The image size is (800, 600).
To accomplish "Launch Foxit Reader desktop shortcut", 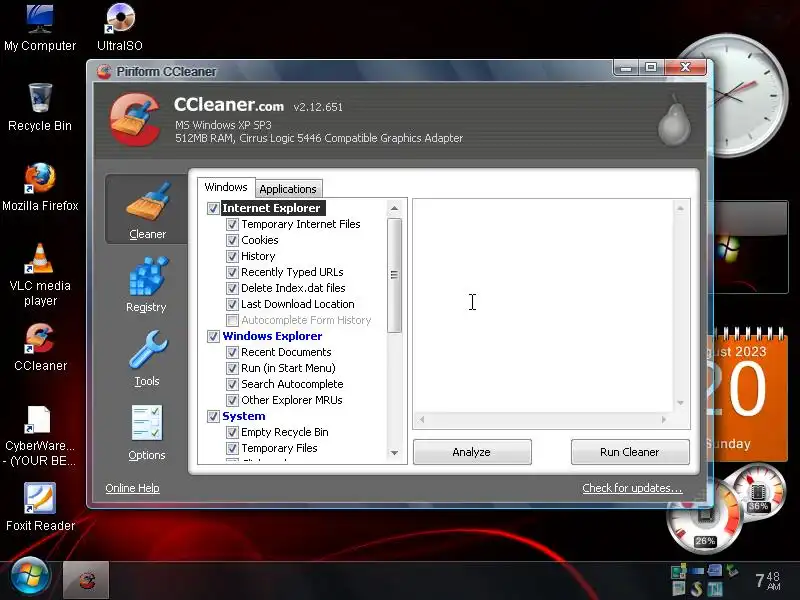I will point(40,507).
